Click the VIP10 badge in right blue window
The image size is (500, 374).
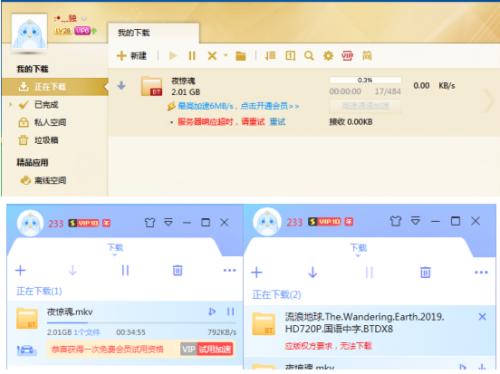[x=324, y=222]
